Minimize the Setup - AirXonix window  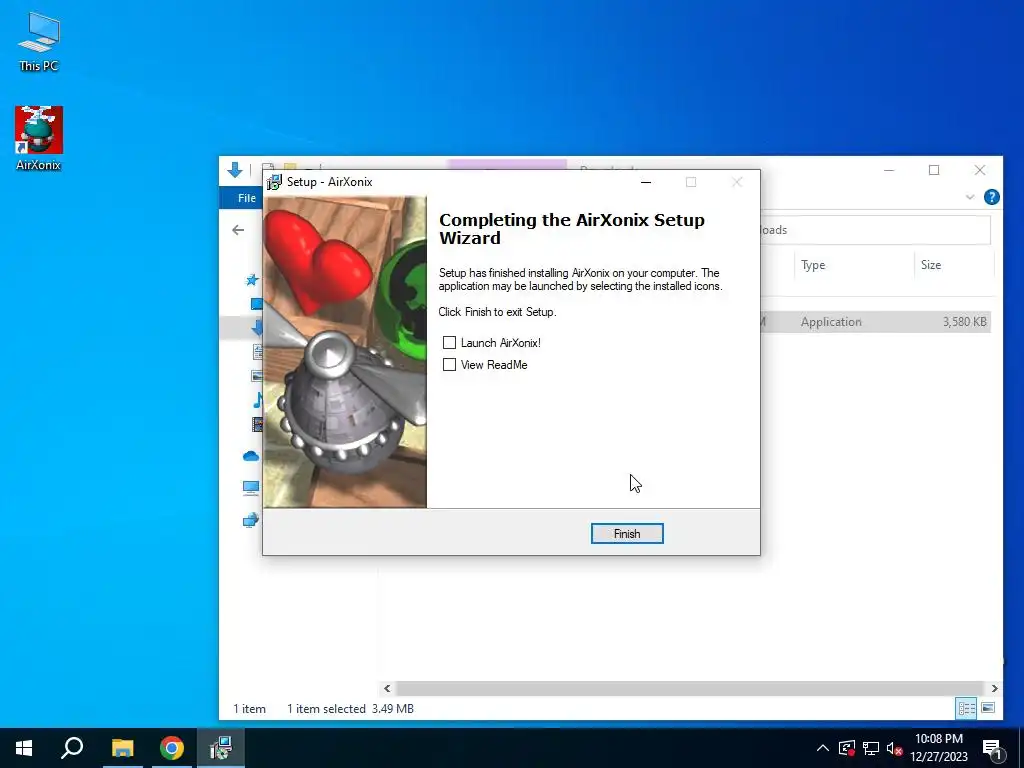coord(646,182)
